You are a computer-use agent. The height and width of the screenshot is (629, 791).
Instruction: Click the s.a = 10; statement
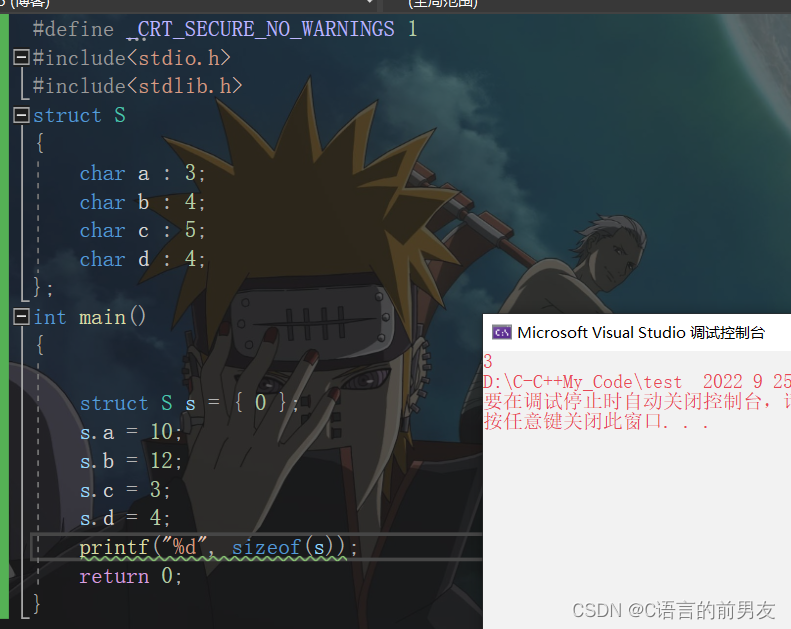(x=131, y=432)
